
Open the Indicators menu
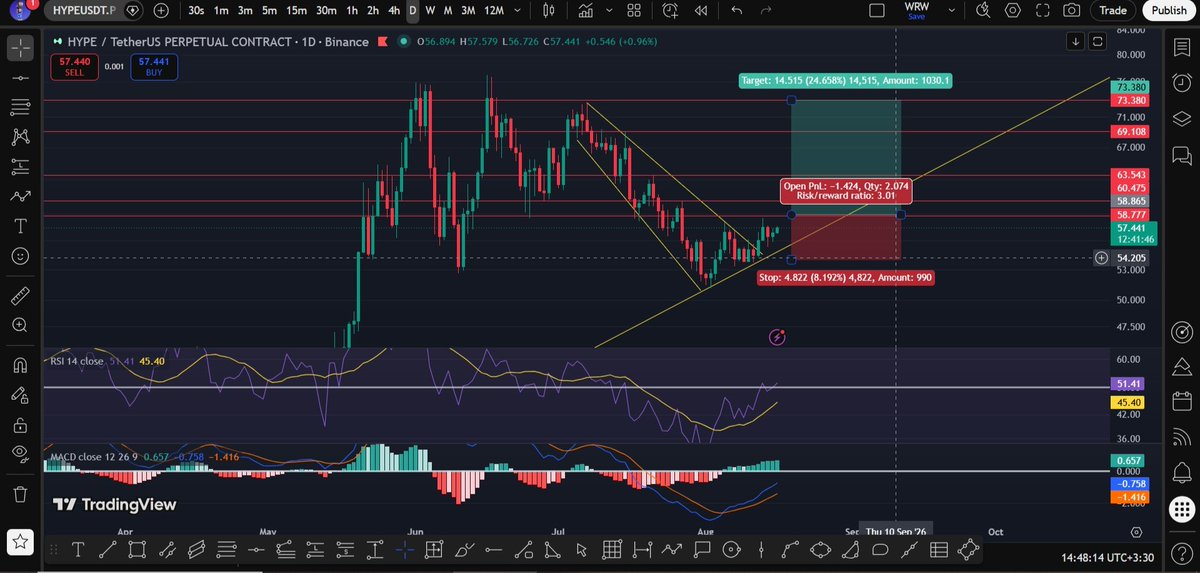(585, 10)
